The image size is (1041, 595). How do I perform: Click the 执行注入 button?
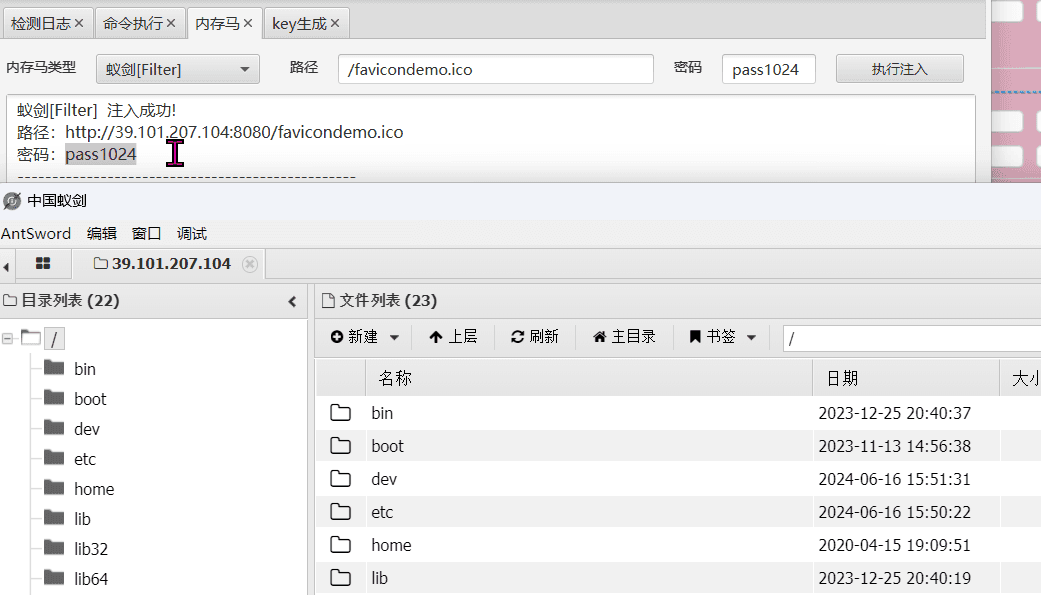899,69
